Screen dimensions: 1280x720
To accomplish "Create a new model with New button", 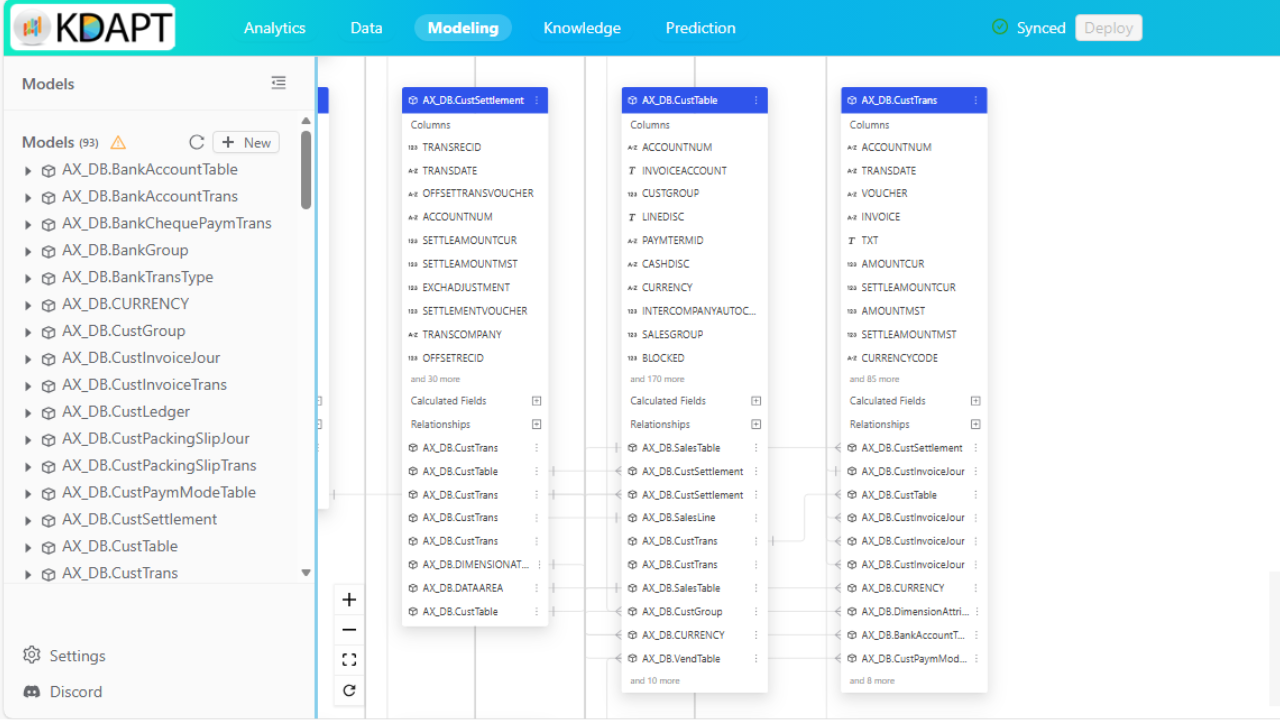I will pyautogui.click(x=246, y=143).
